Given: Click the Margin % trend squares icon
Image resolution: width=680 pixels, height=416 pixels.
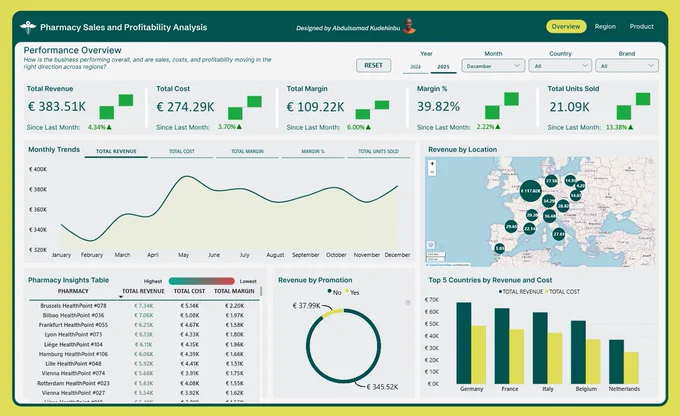Looking at the screenshot, I should point(502,106).
